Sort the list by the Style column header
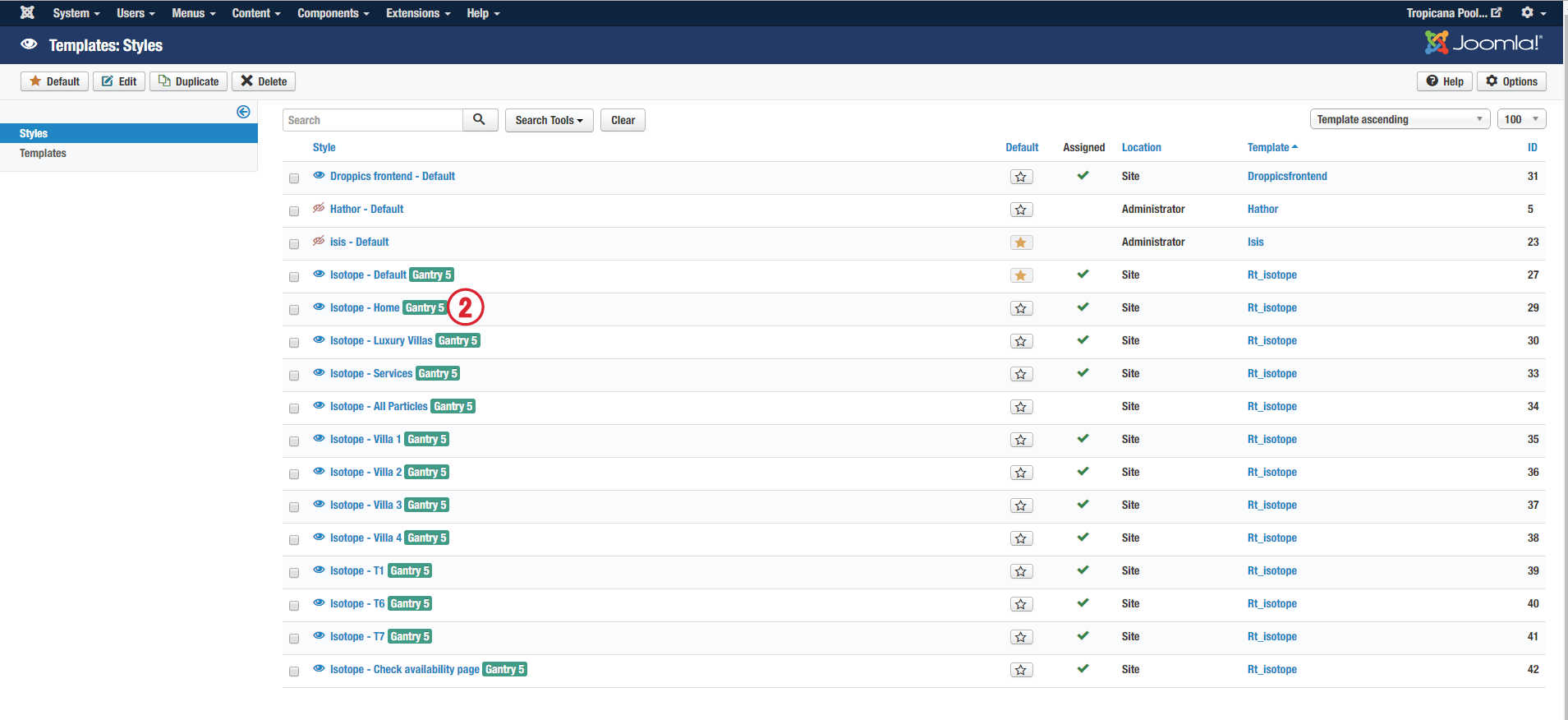The height and width of the screenshot is (720, 1568). point(324,147)
